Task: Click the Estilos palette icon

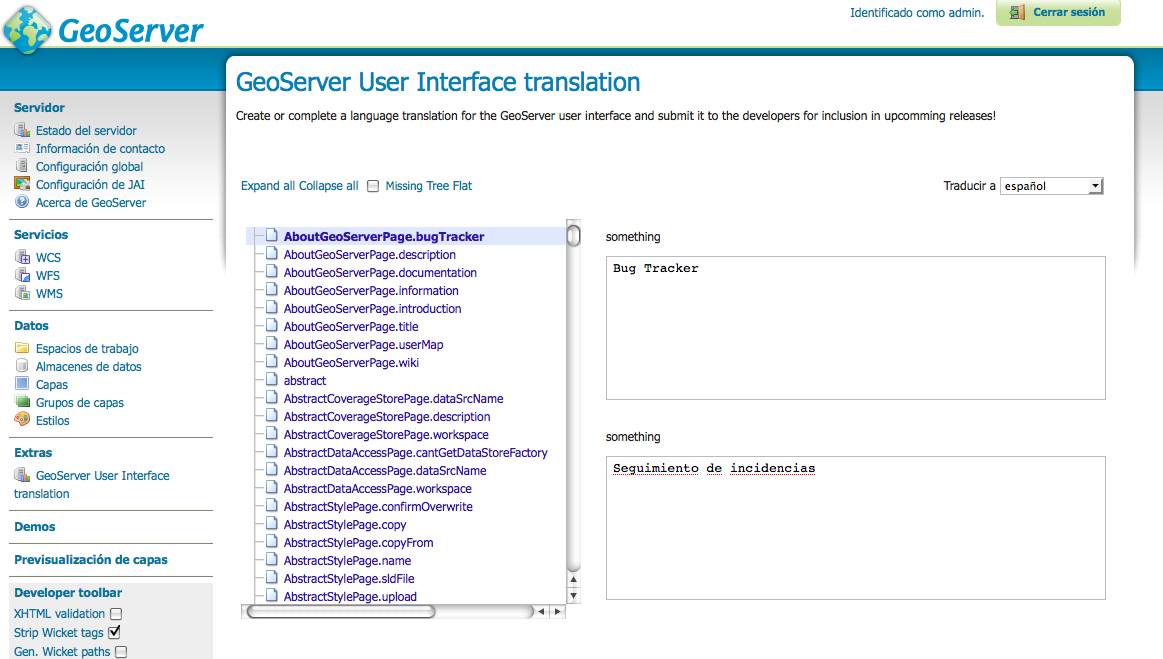Action: pos(22,419)
